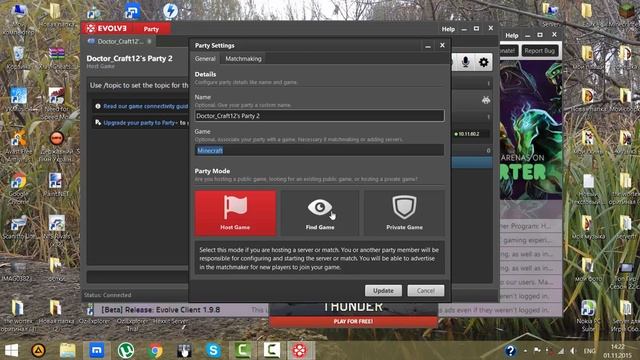This screenshot has height=360, width=640.
Task: Click Upgrade your party to Party+ link
Action: [140, 122]
